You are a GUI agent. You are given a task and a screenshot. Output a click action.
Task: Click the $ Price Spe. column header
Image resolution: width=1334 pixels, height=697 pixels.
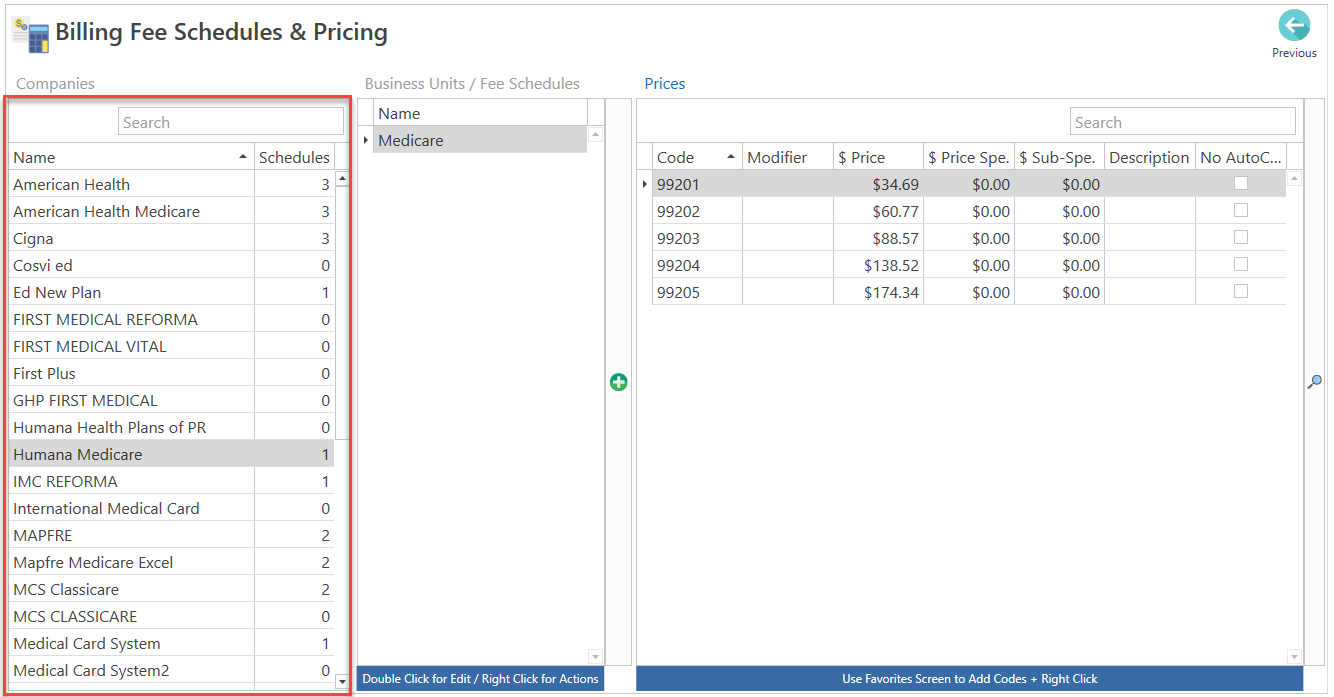pos(969,157)
